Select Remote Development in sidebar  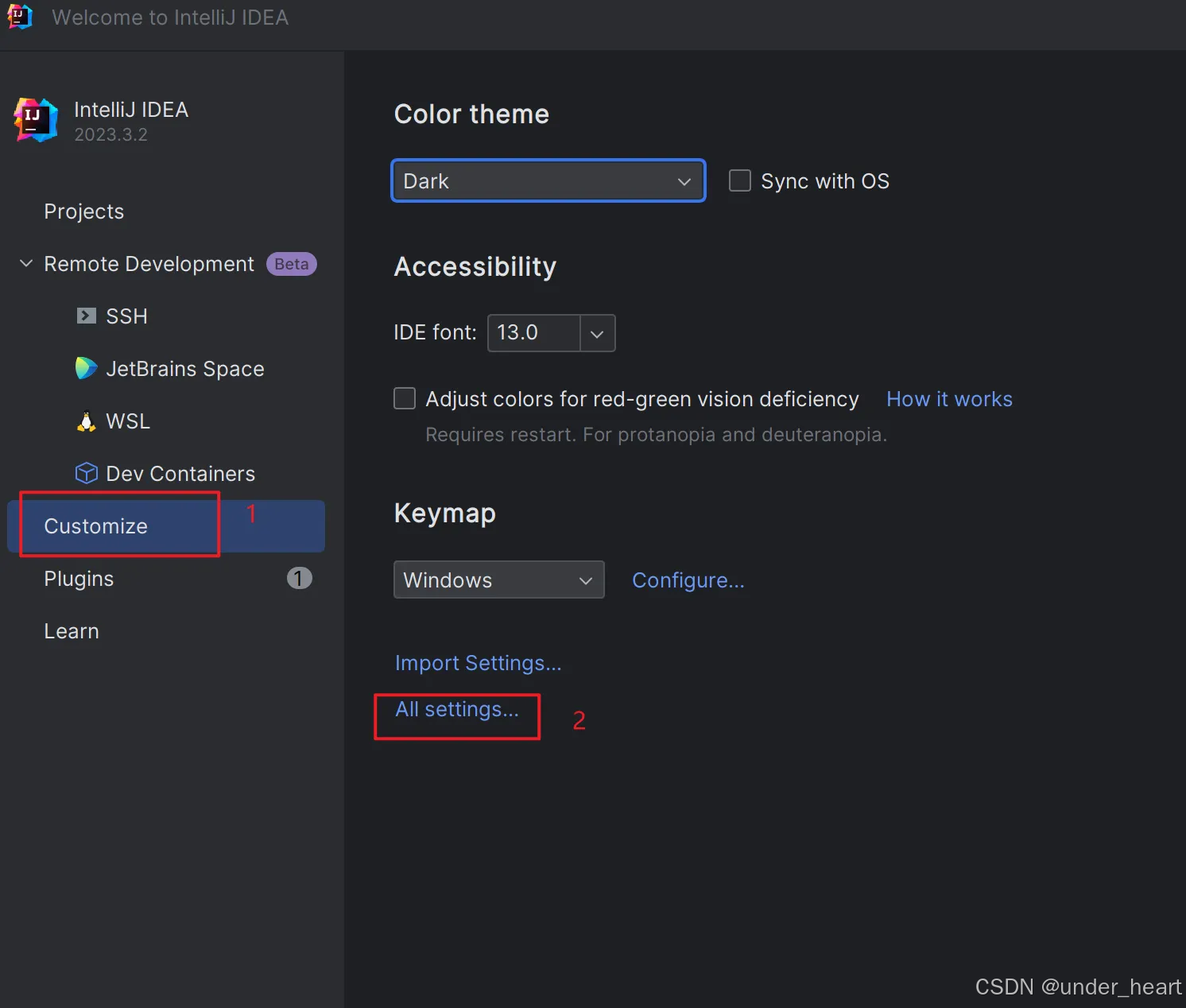pyautogui.click(x=149, y=264)
